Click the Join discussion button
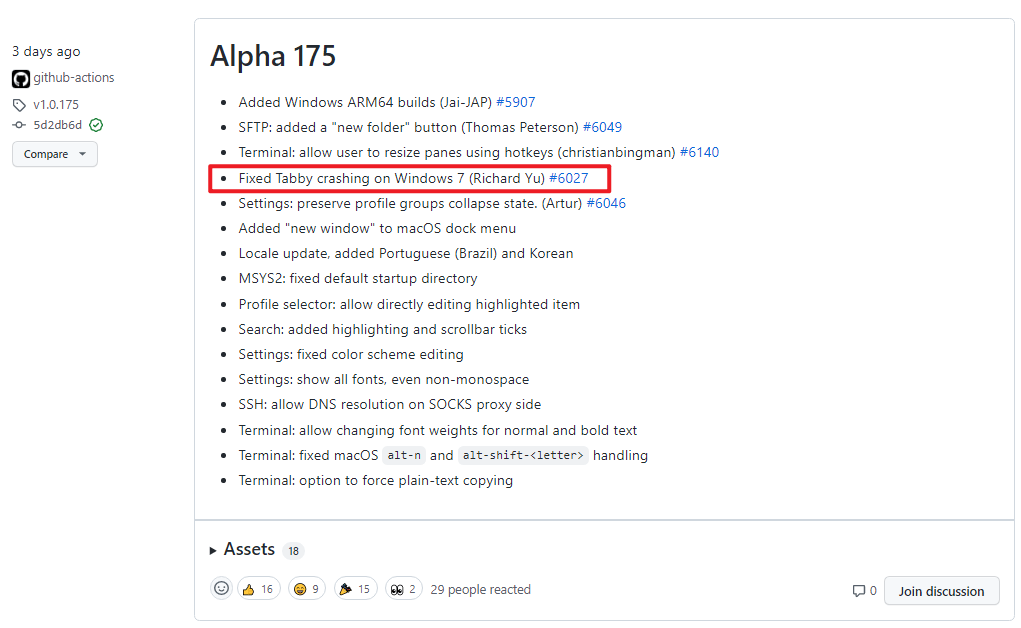Viewport: 1021px width, 628px height. 942,591
